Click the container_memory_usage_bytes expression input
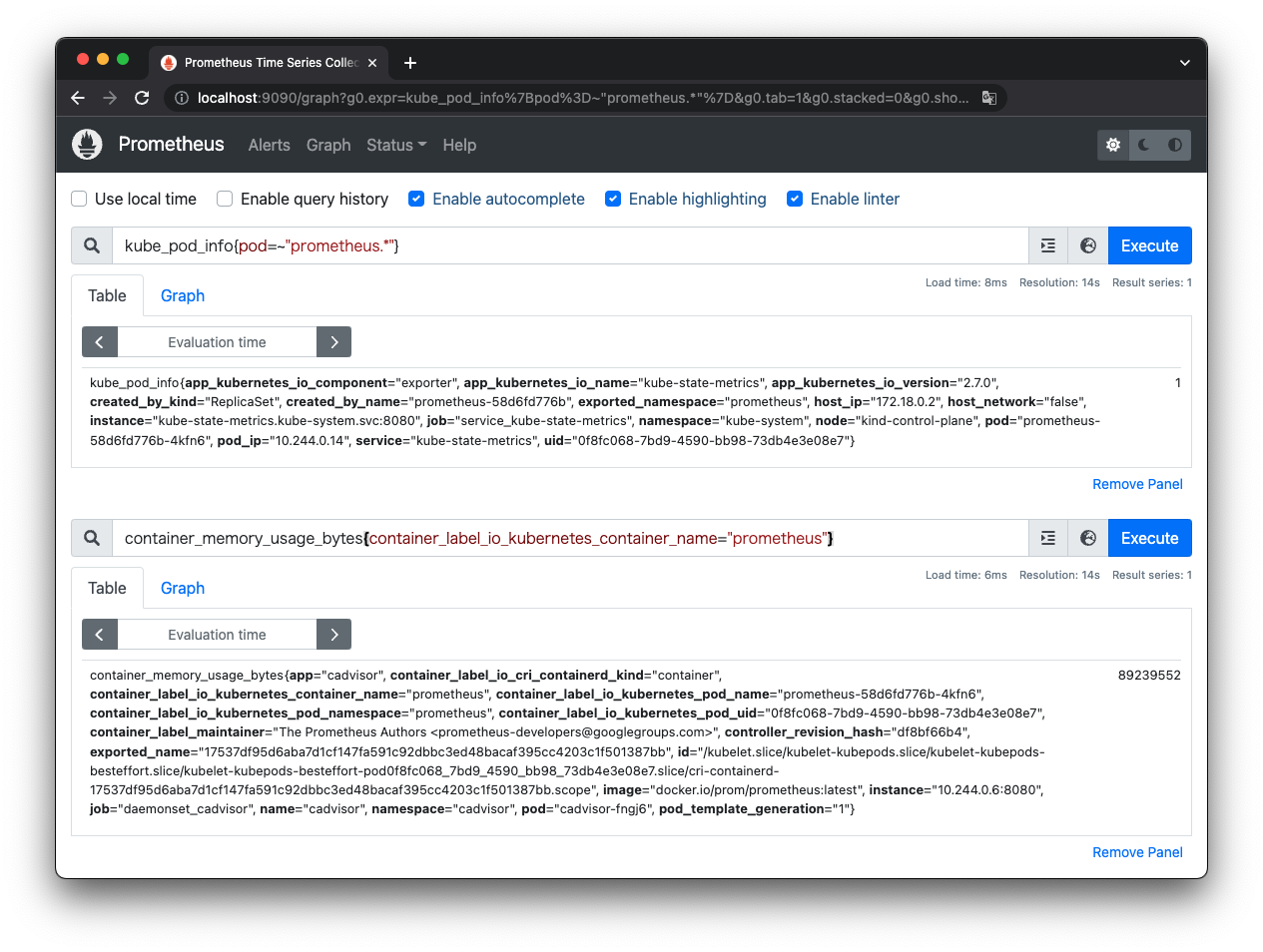The width and height of the screenshot is (1263, 952). (x=570, y=538)
